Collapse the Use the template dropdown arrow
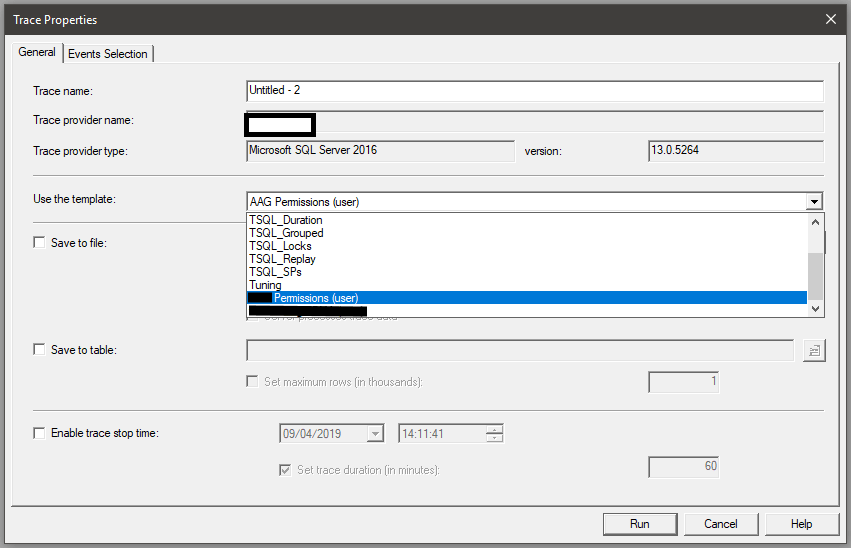The width and height of the screenshot is (851, 548). [815, 202]
